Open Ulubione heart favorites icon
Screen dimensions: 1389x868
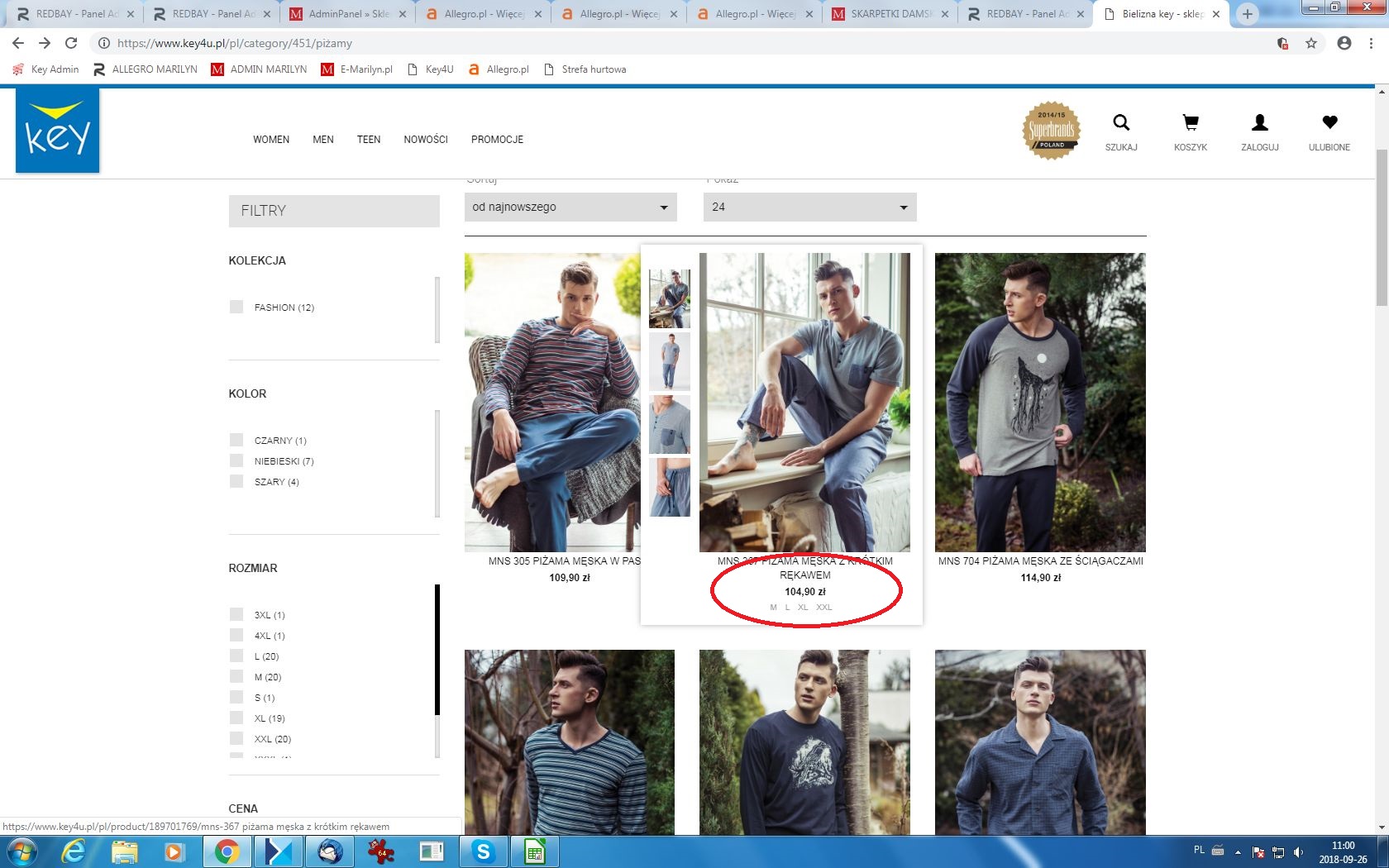(x=1329, y=123)
